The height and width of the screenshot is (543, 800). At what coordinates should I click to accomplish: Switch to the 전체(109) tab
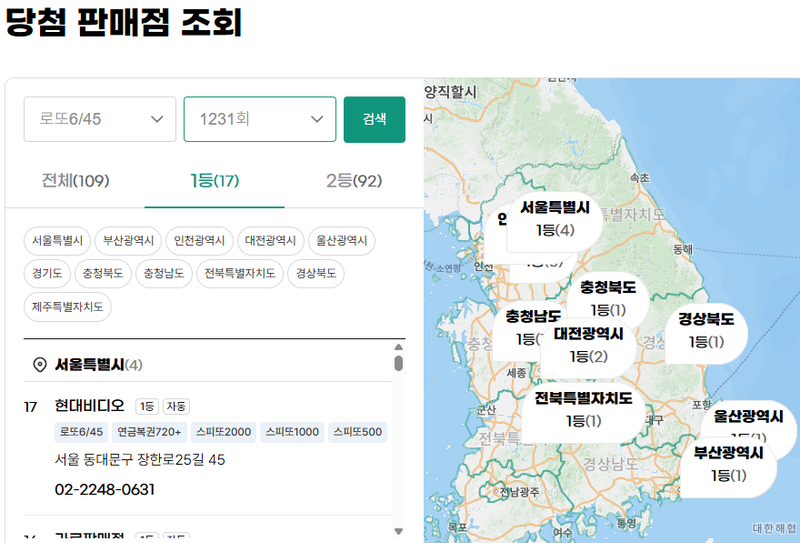pyautogui.click(x=75, y=181)
